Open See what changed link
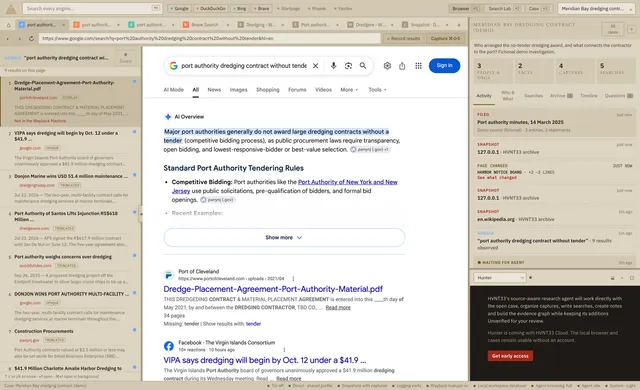640x390 pixels. point(497,177)
